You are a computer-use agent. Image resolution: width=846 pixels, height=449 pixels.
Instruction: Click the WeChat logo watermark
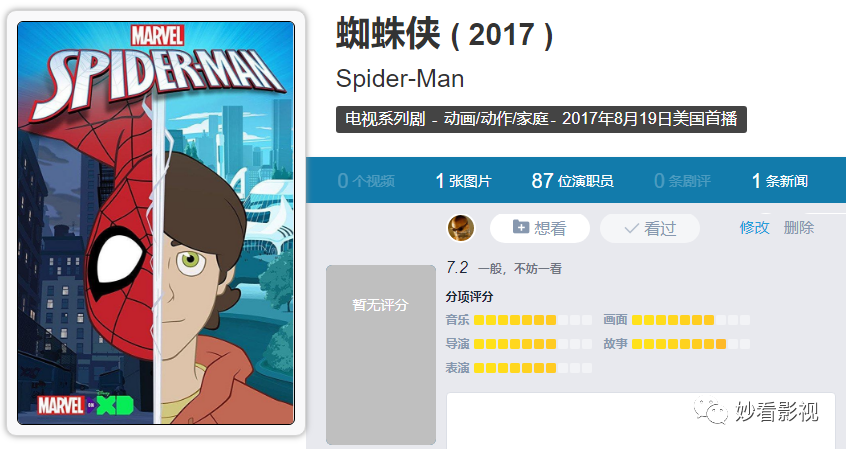[711, 411]
